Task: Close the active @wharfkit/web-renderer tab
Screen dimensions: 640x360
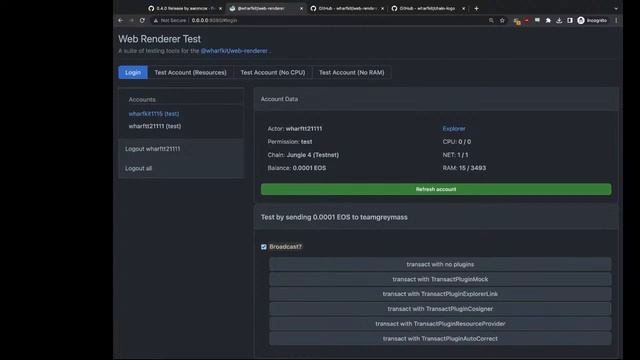Action: click(301, 8)
